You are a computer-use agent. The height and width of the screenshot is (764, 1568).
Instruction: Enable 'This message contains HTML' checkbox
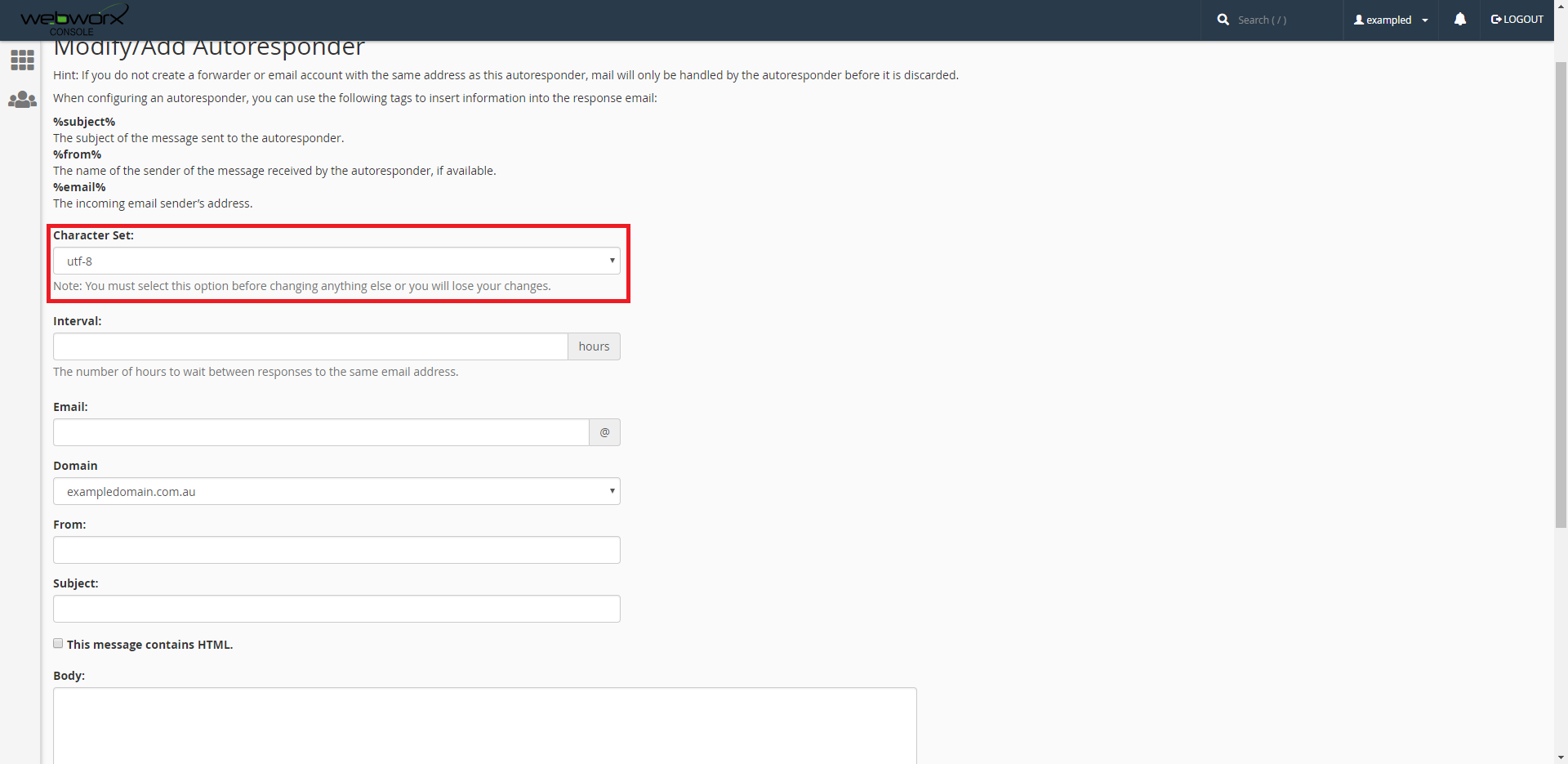pyautogui.click(x=58, y=644)
